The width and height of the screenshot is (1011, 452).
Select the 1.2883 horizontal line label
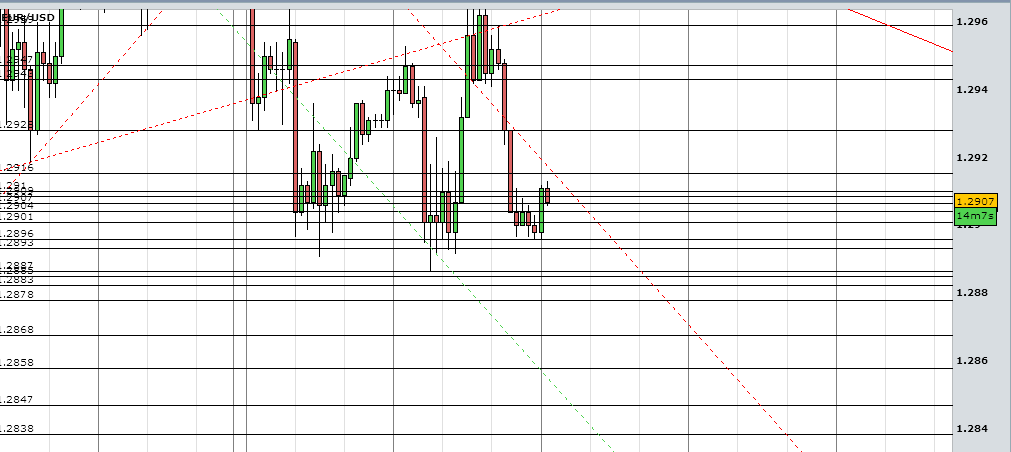[x=17, y=280]
